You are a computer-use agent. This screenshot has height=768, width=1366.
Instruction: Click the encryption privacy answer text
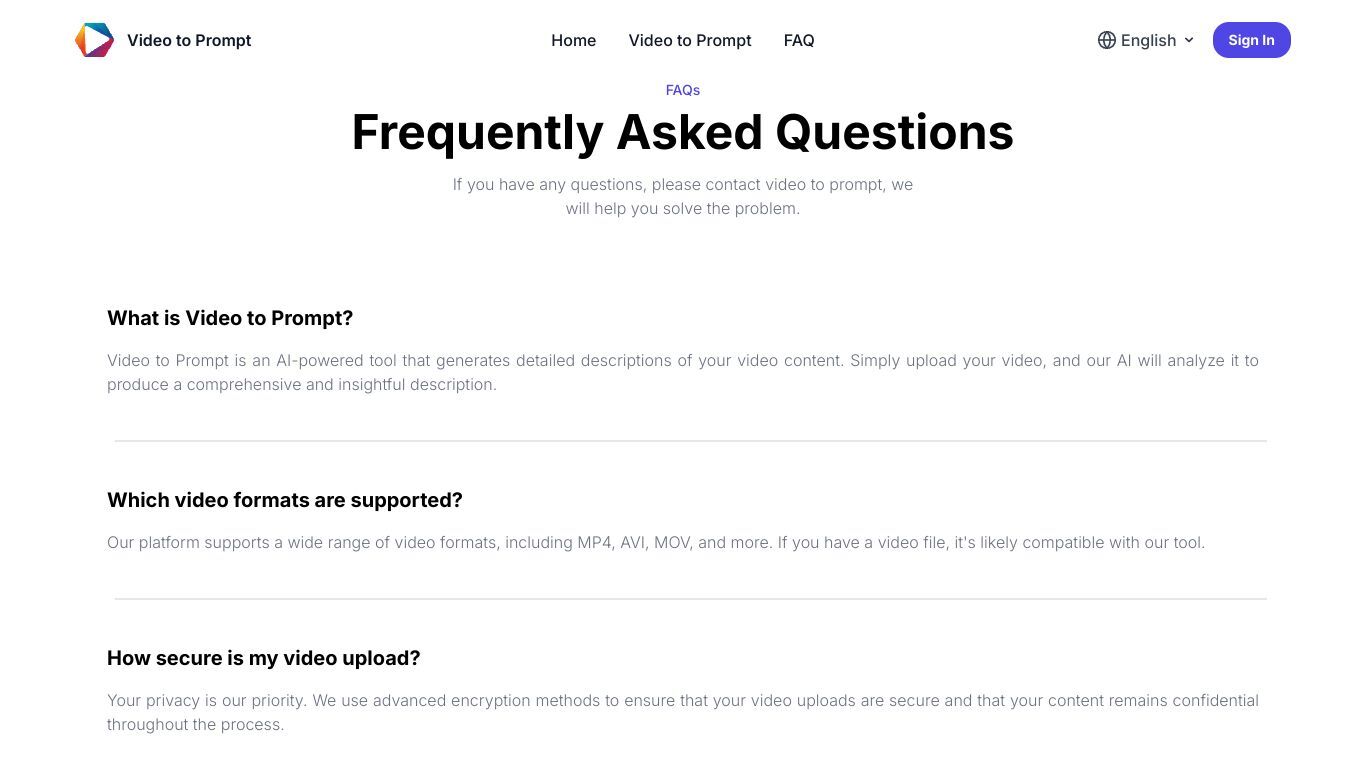[x=683, y=712]
